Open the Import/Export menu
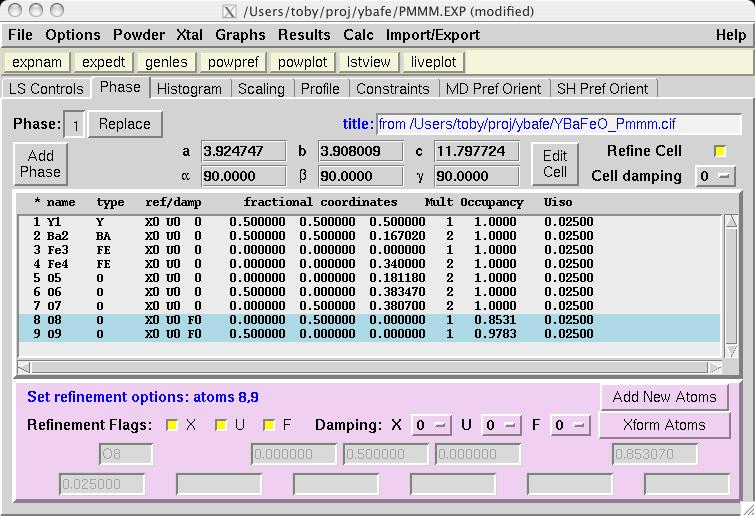Screen dimensions: 755x516 click(433, 35)
